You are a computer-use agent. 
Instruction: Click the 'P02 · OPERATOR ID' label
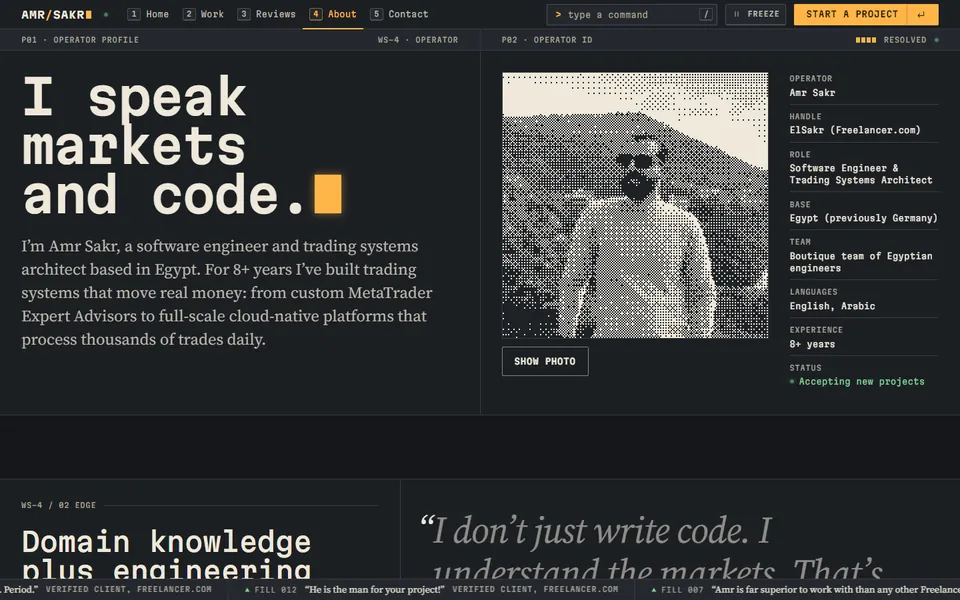click(547, 40)
